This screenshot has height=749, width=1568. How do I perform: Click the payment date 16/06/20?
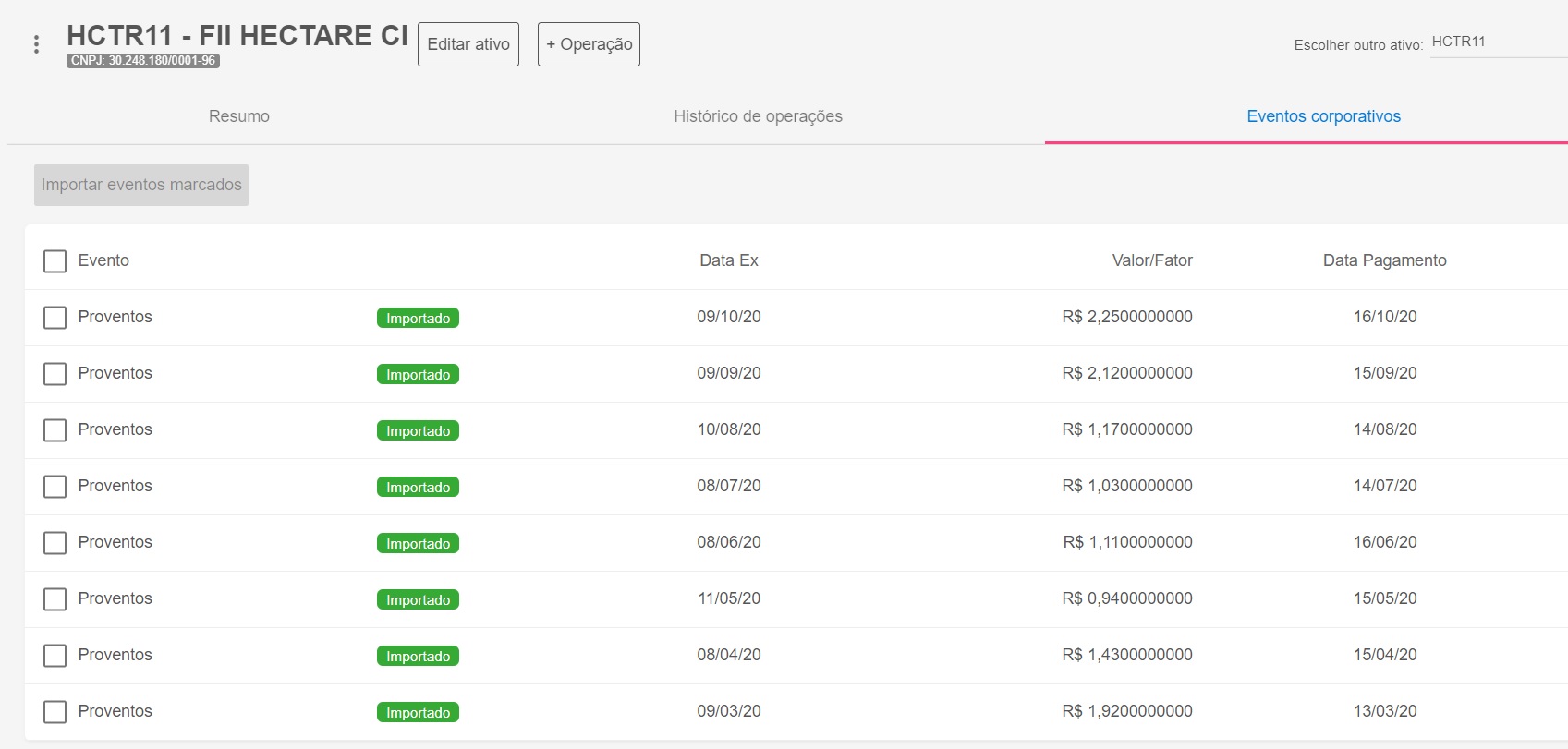coord(1385,542)
